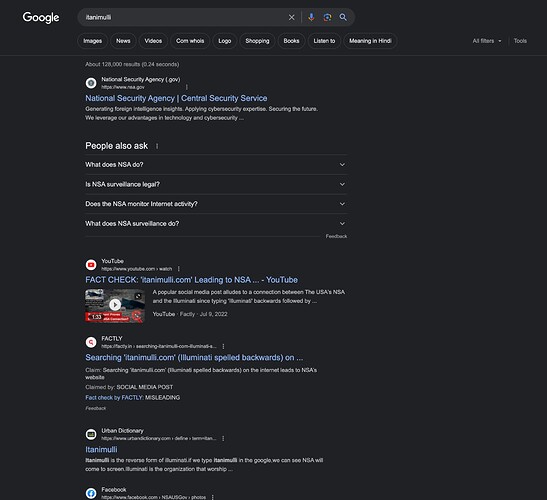Open the 'FACT CHECK: itanimulli.com' YouTube link
The height and width of the screenshot is (500, 547).
[x=192, y=280]
